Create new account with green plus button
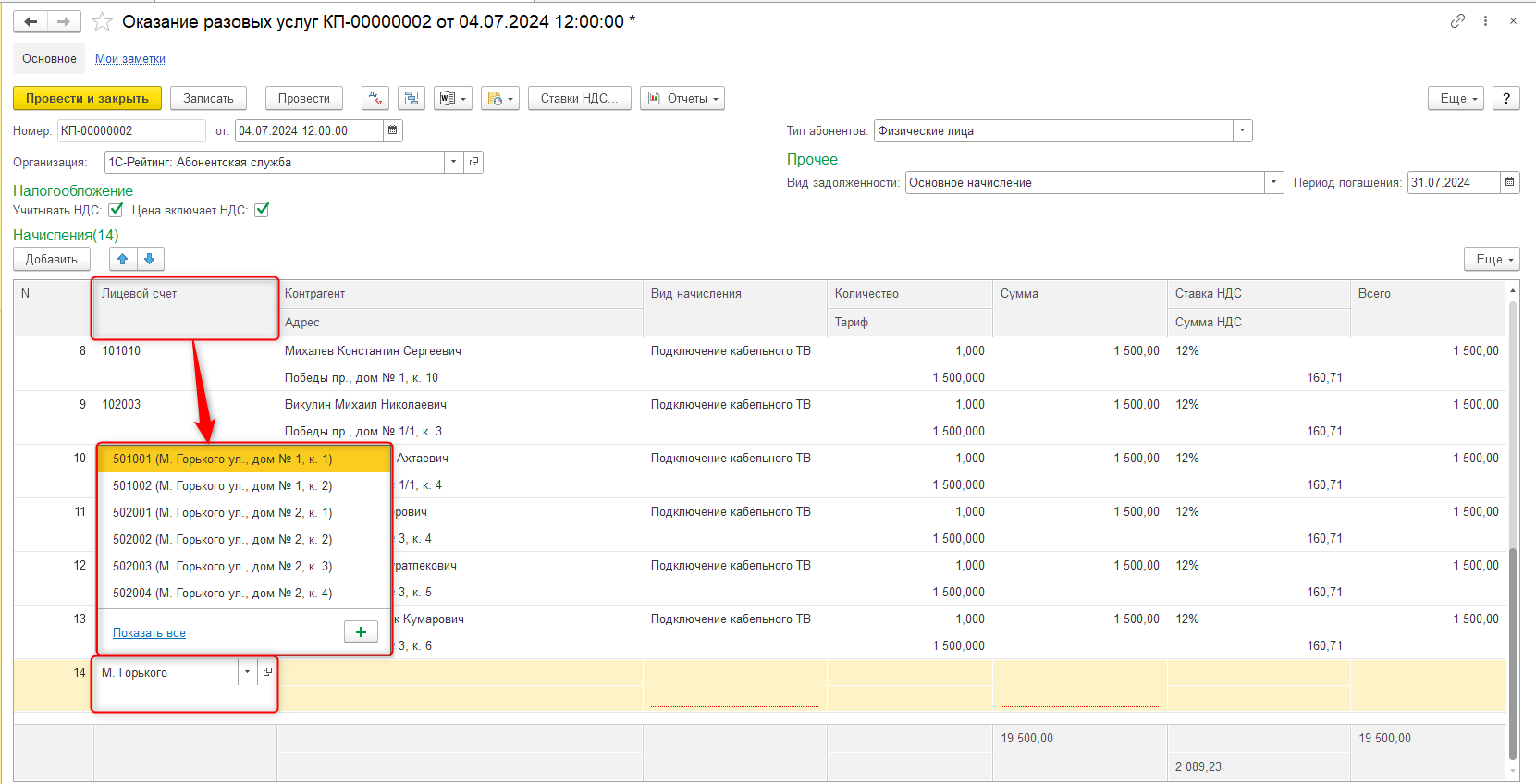 [361, 632]
